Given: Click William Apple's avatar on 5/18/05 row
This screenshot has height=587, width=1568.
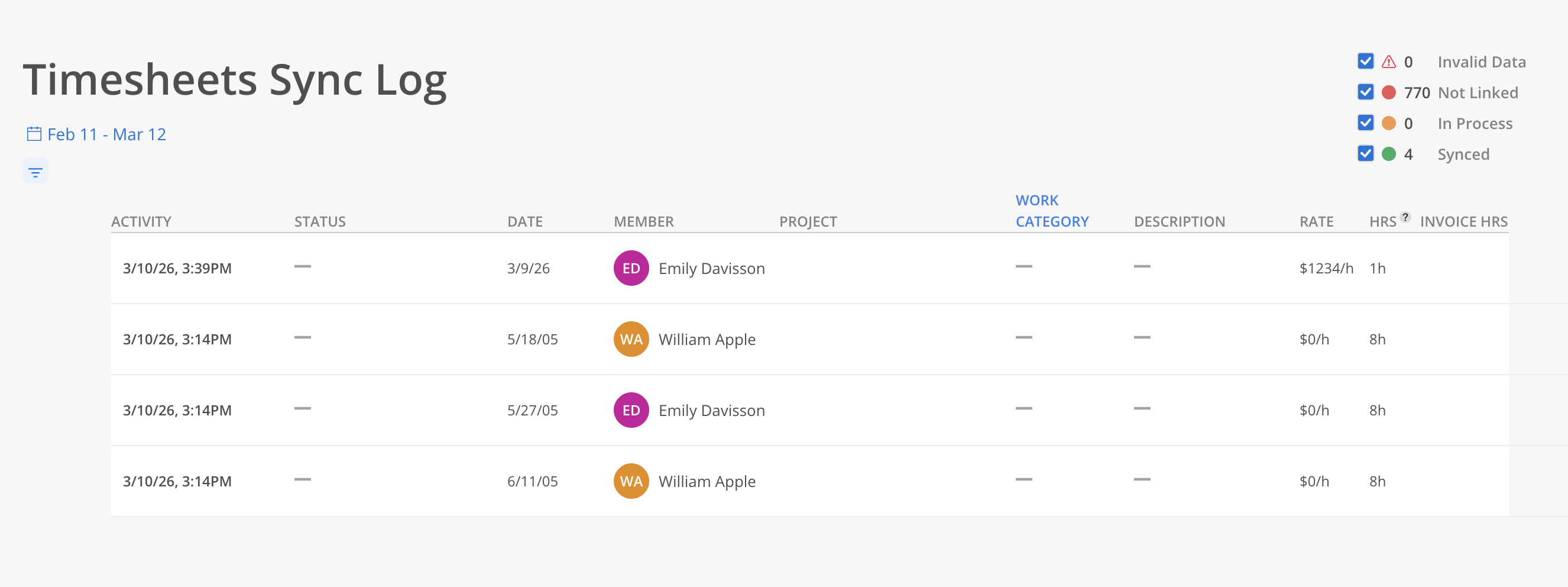Looking at the screenshot, I should point(631,339).
